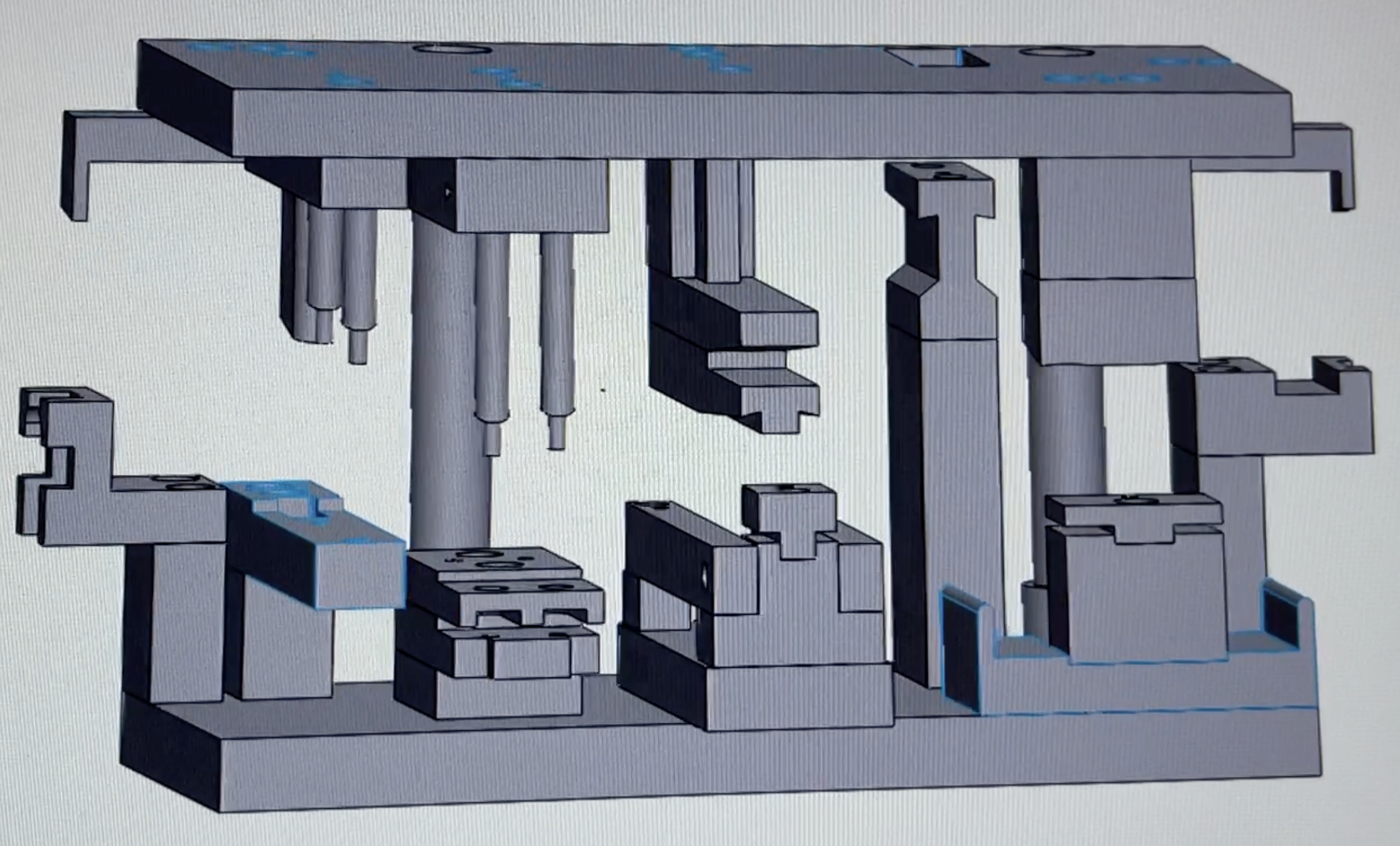Select the stacked slotted plates beneath guide pillar
This screenshot has height=846, width=1400.
tap(500, 632)
